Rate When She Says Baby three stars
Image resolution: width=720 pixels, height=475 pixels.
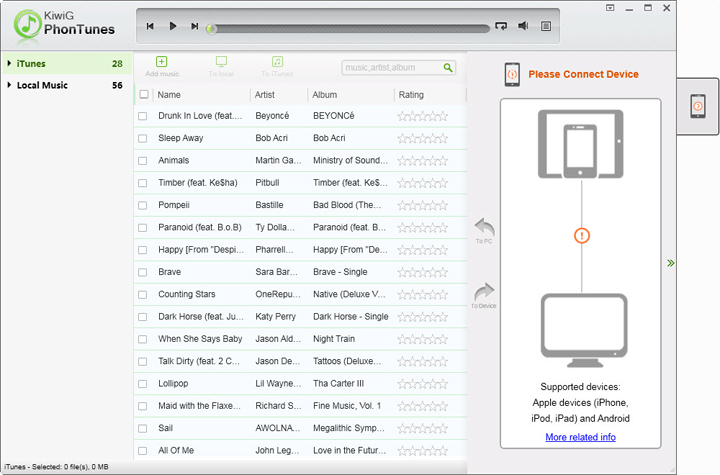[x=422, y=339]
